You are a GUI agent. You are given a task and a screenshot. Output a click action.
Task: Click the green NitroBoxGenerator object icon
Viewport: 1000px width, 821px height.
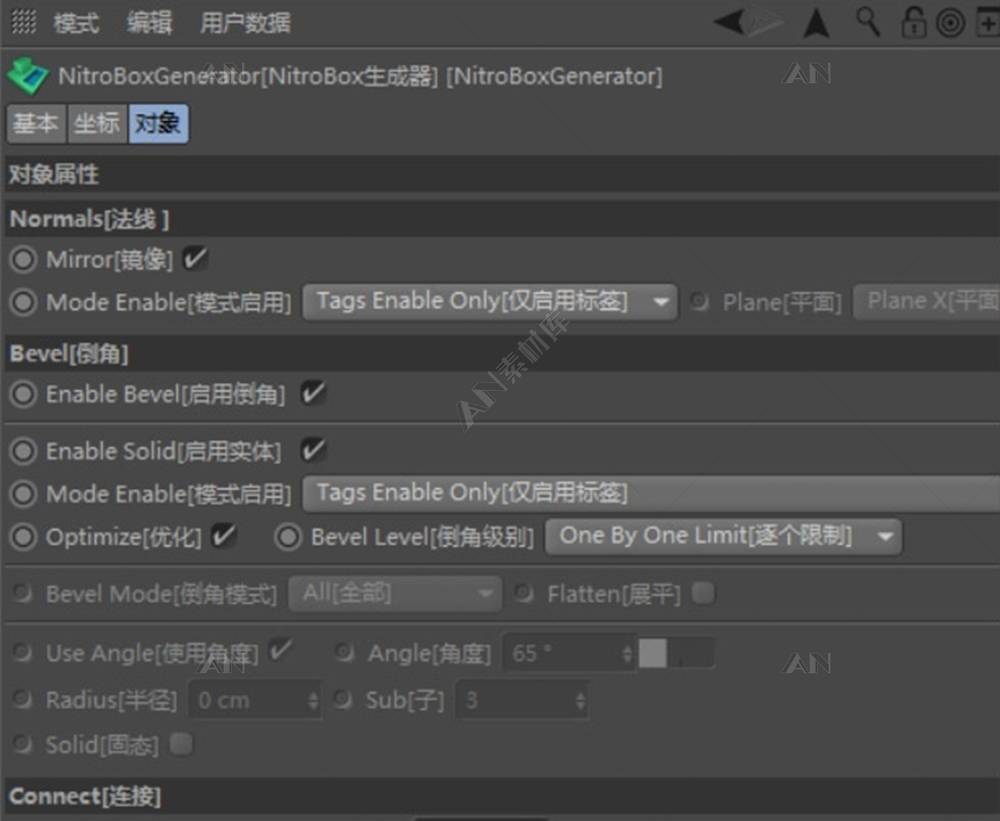click(27, 76)
